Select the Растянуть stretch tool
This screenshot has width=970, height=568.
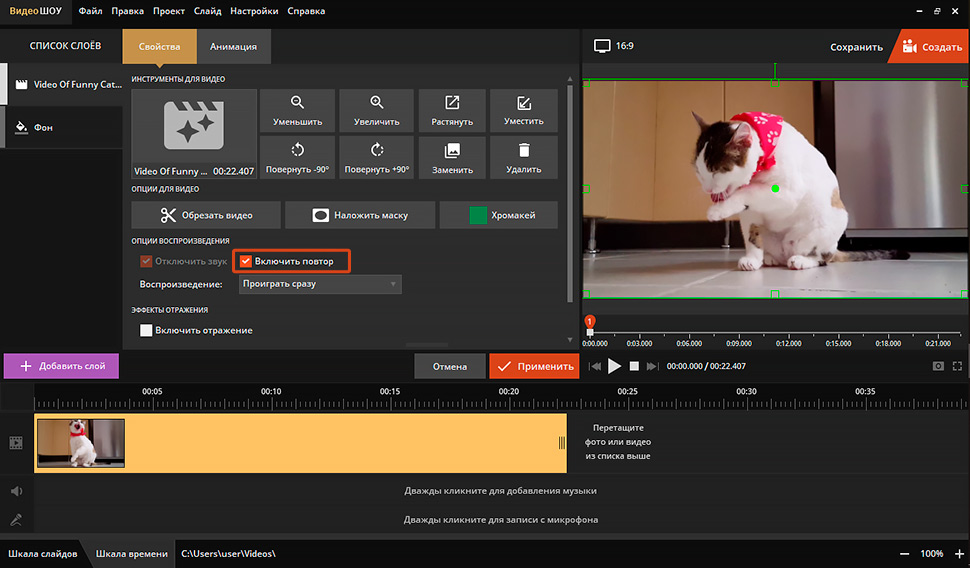coord(452,110)
